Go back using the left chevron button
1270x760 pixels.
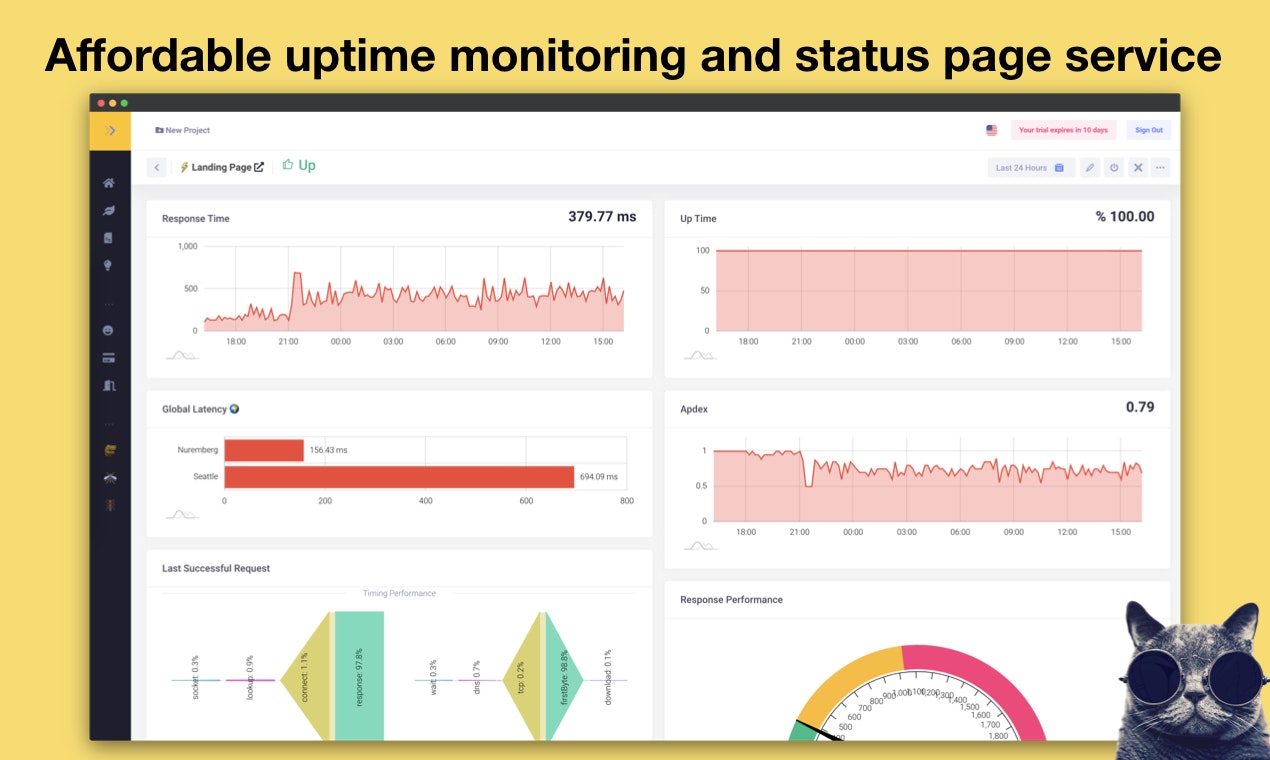point(157,167)
